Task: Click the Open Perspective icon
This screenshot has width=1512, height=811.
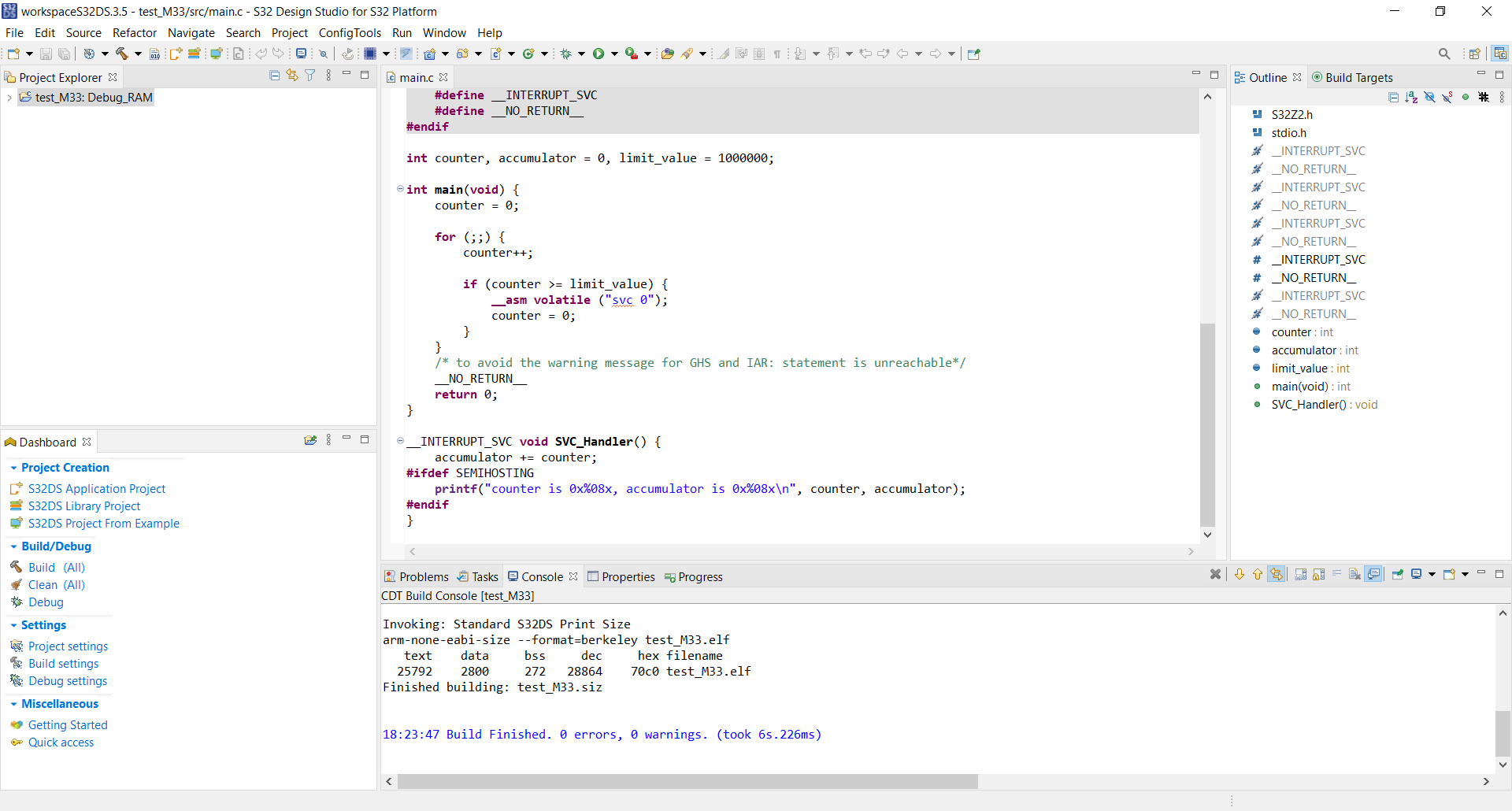Action: (x=1475, y=54)
